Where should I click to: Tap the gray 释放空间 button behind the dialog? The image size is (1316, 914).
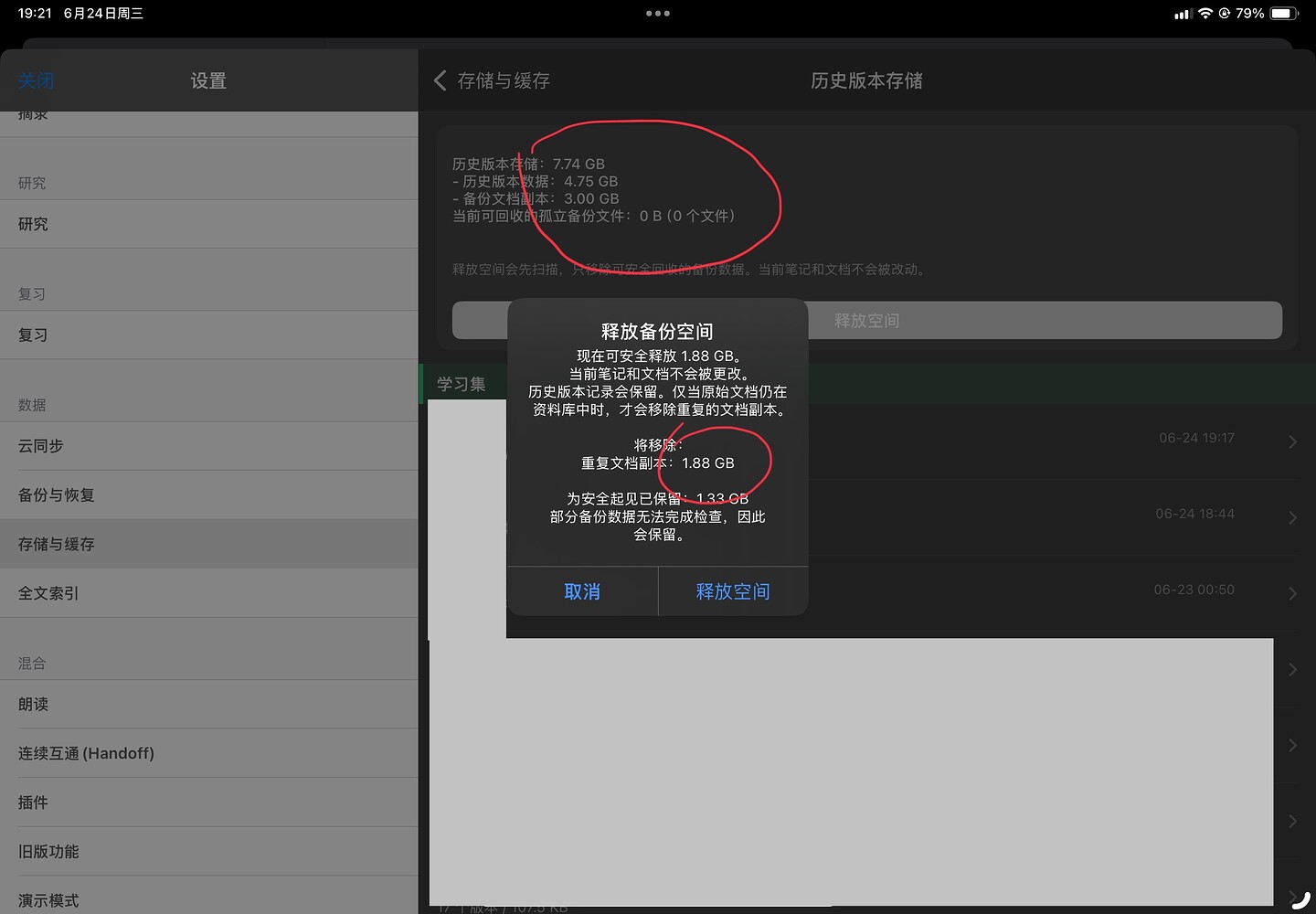866,321
